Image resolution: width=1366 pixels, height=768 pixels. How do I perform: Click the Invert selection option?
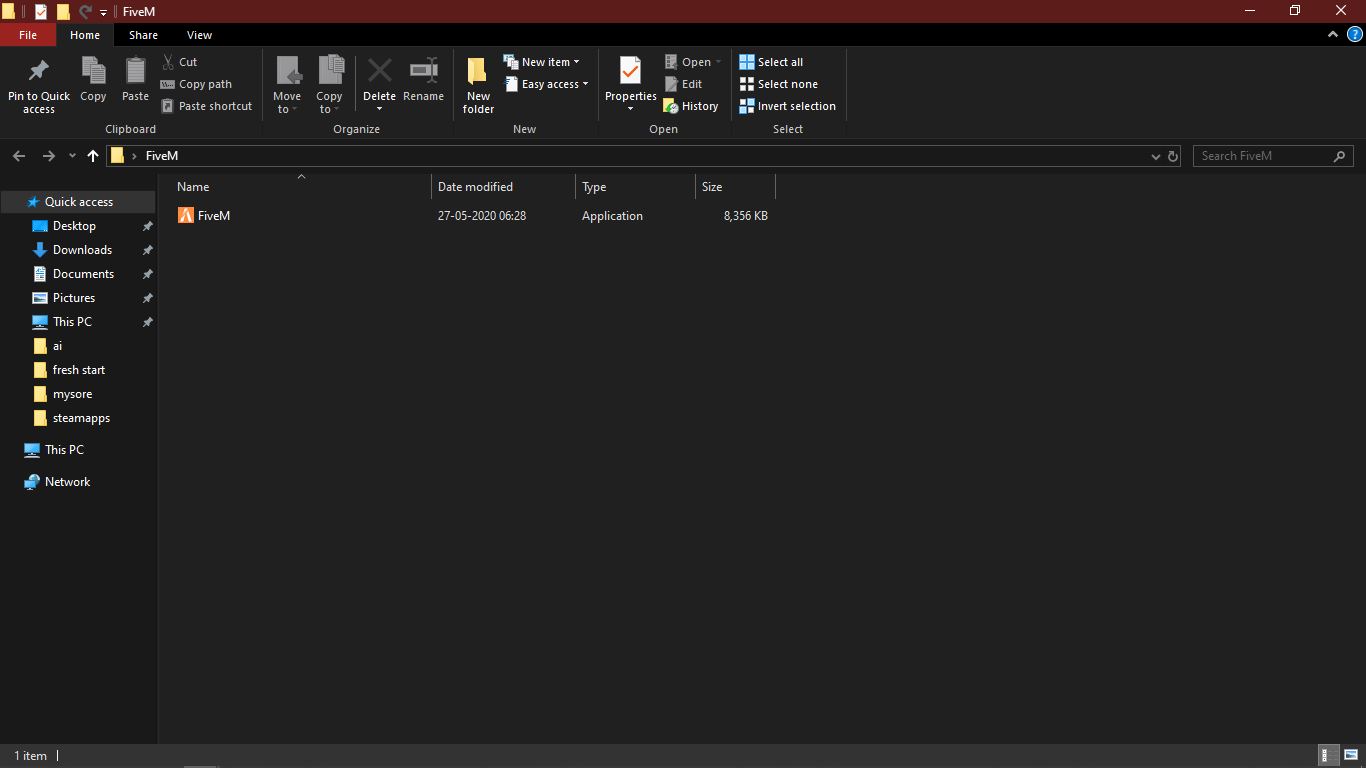pos(796,106)
